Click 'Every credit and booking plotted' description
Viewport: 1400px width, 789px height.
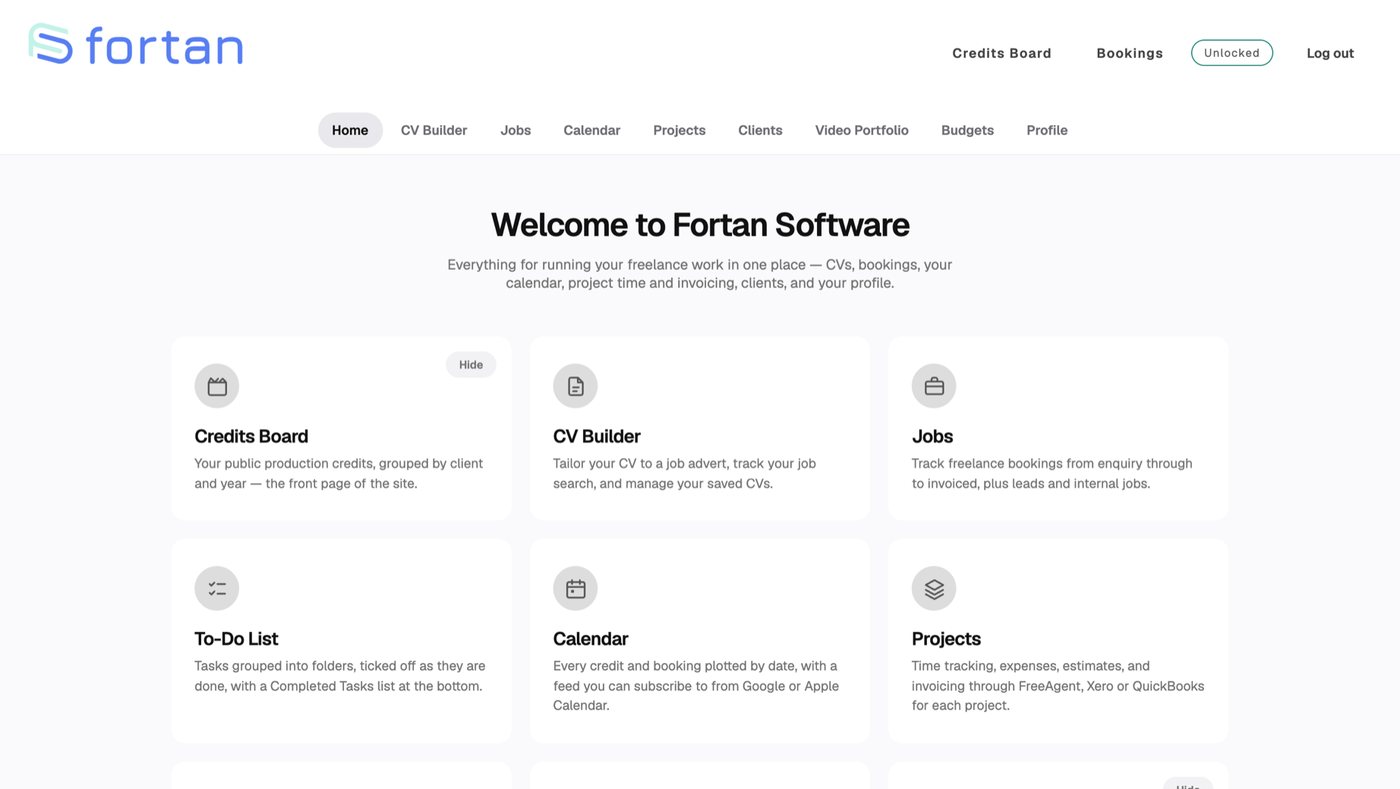point(696,685)
